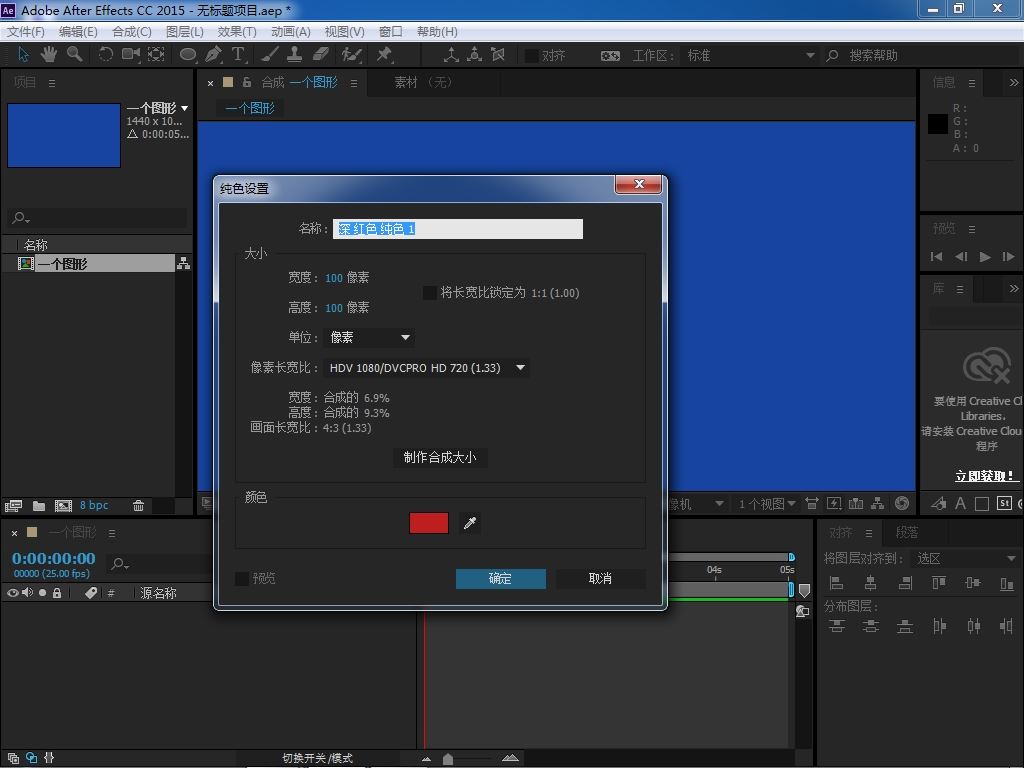This screenshot has height=768, width=1024.
Task: Reset exposure in the viewer footer
Action: pos(902,504)
